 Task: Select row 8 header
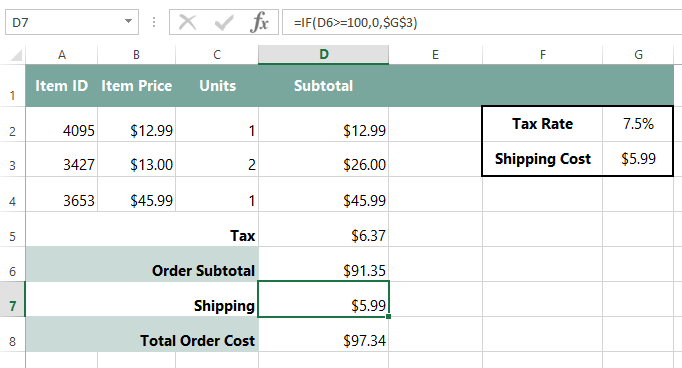click(x=13, y=334)
